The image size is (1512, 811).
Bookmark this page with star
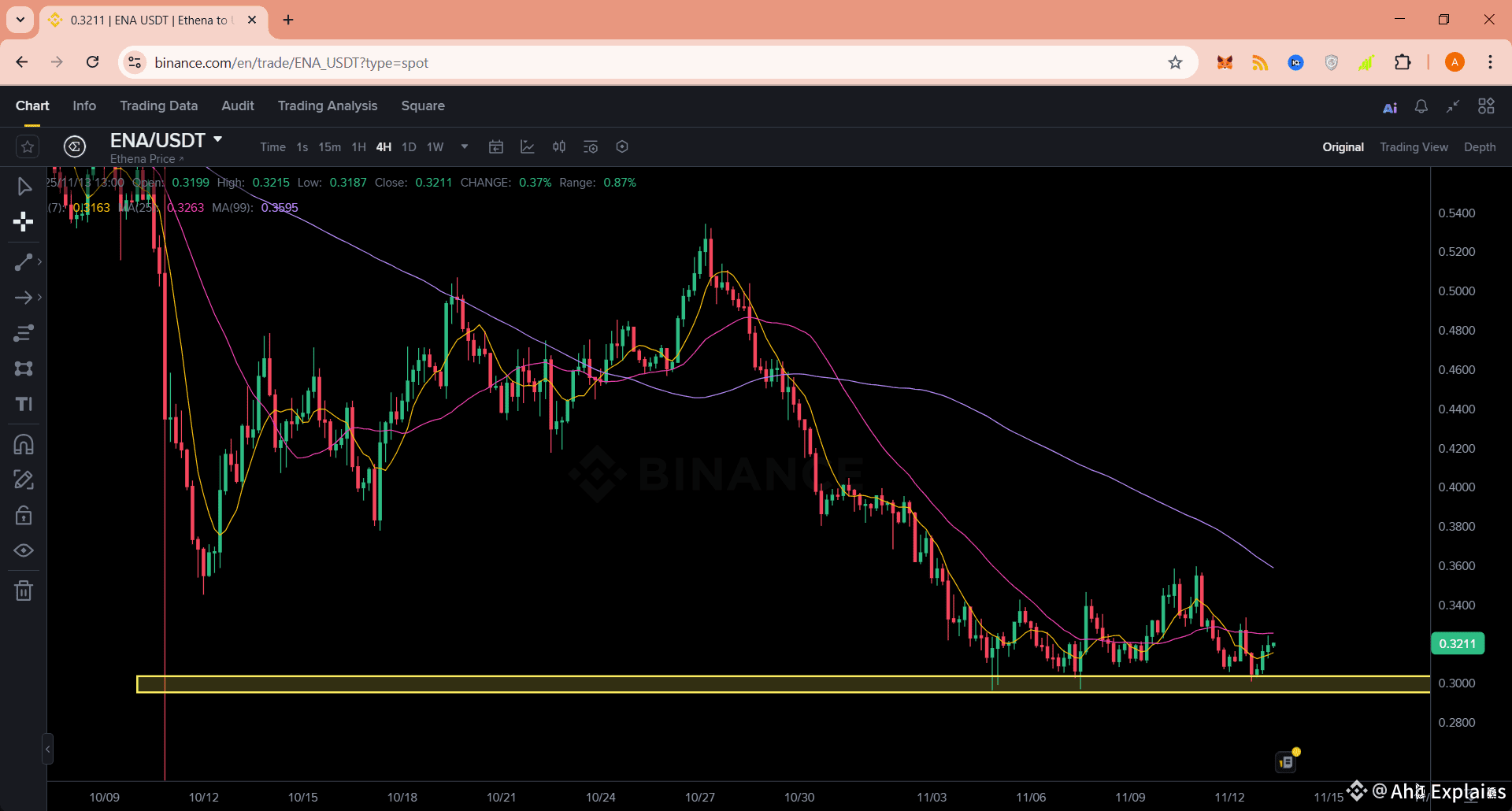click(x=1175, y=62)
